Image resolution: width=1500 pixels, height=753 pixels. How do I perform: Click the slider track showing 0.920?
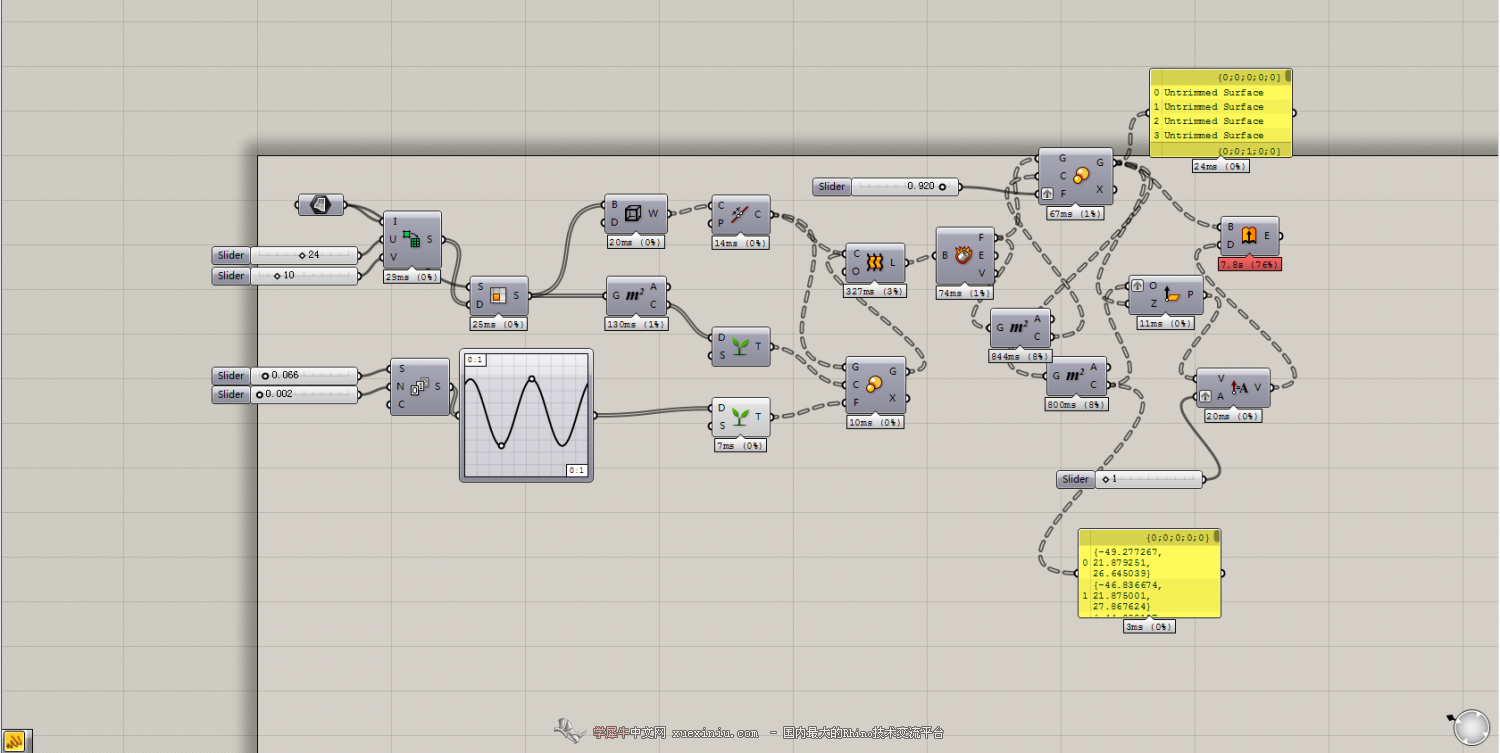905,186
